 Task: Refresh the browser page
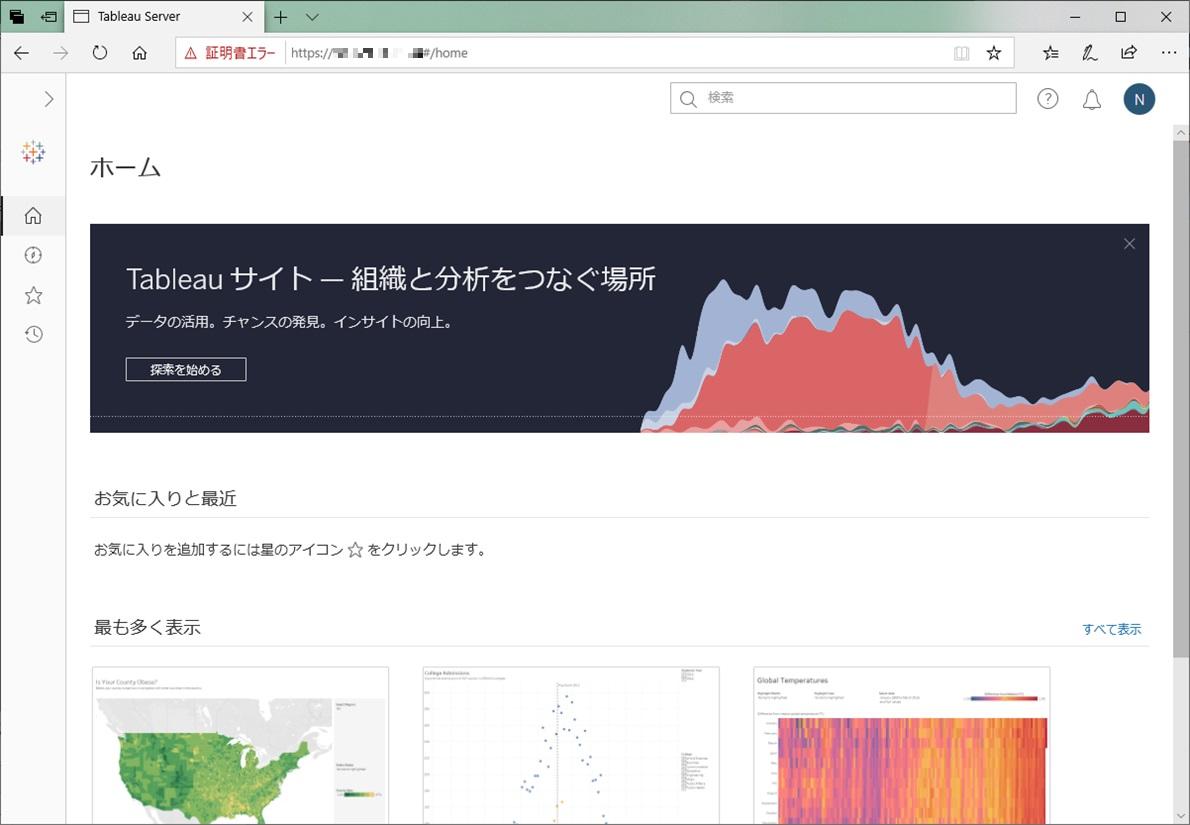click(100, 53)
